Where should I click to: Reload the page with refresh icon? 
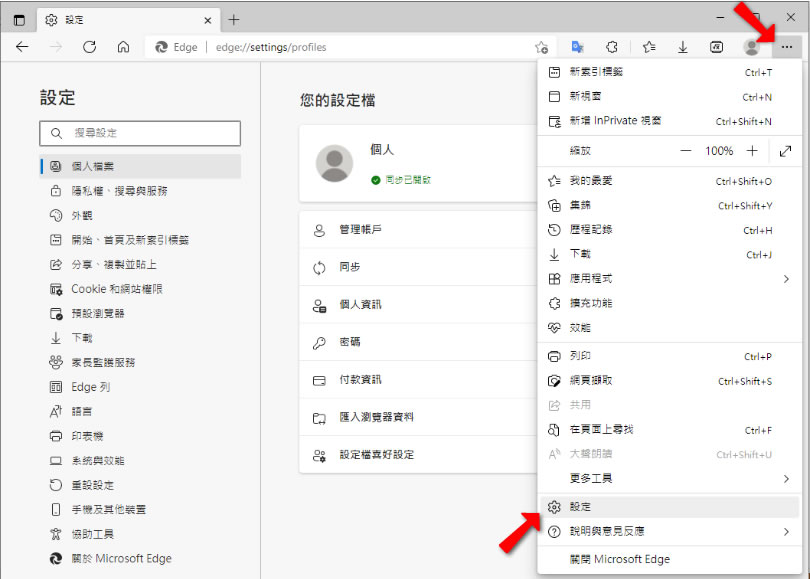(89, 47)
